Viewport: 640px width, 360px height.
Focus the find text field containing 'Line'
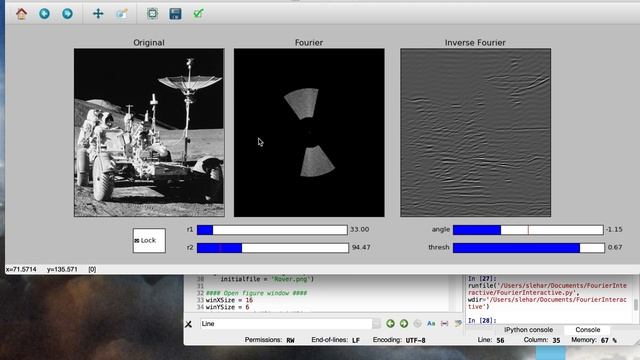[x=286, y=324]
